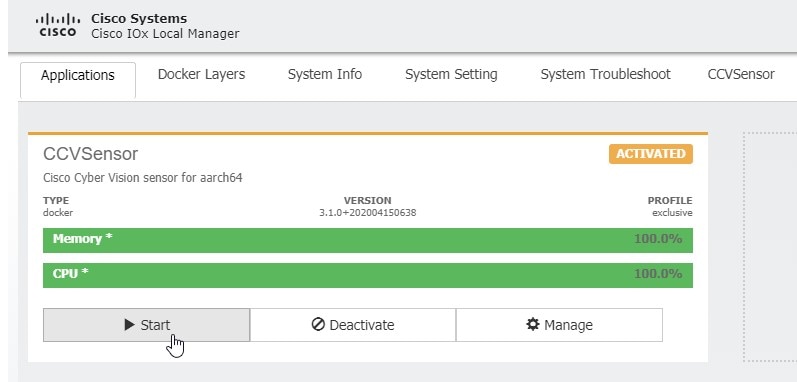Click the Cisco logo icon
Screen dimensions: 797x382
pos(57,25)
